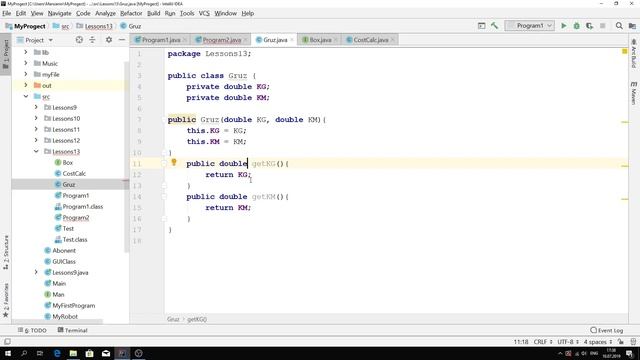Open the Ant Build side panel
This screenshot has width=640, height=360.
coord(633,53)
